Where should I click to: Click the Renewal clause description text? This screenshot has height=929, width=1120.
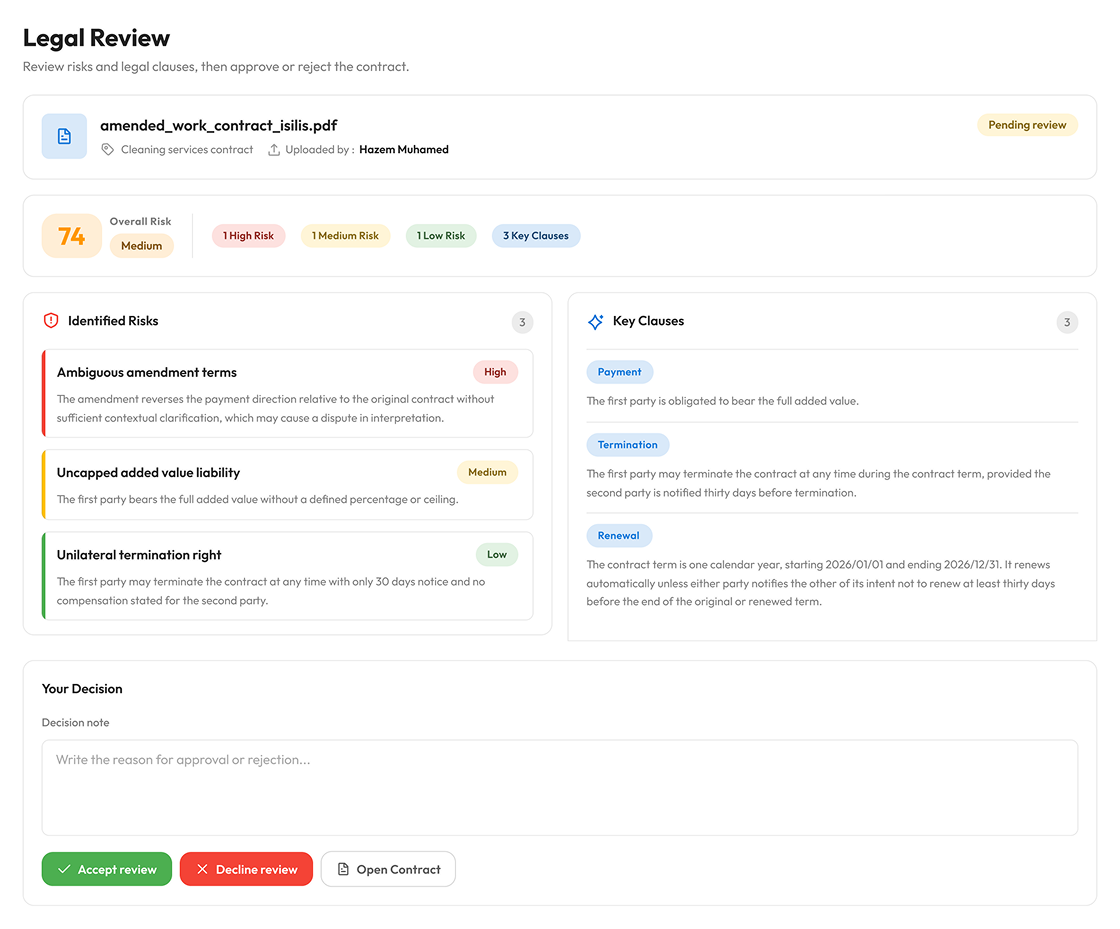pos(821,583)
